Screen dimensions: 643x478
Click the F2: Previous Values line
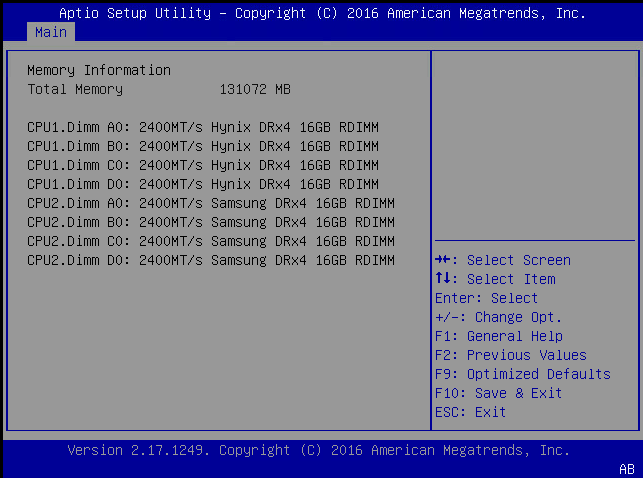point(511,355)
